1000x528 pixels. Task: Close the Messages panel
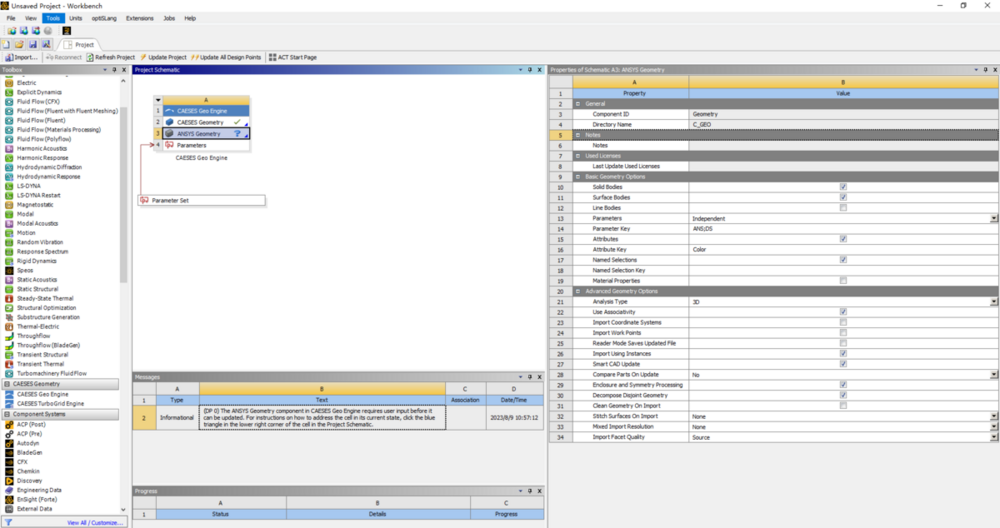tap(540, 377)
